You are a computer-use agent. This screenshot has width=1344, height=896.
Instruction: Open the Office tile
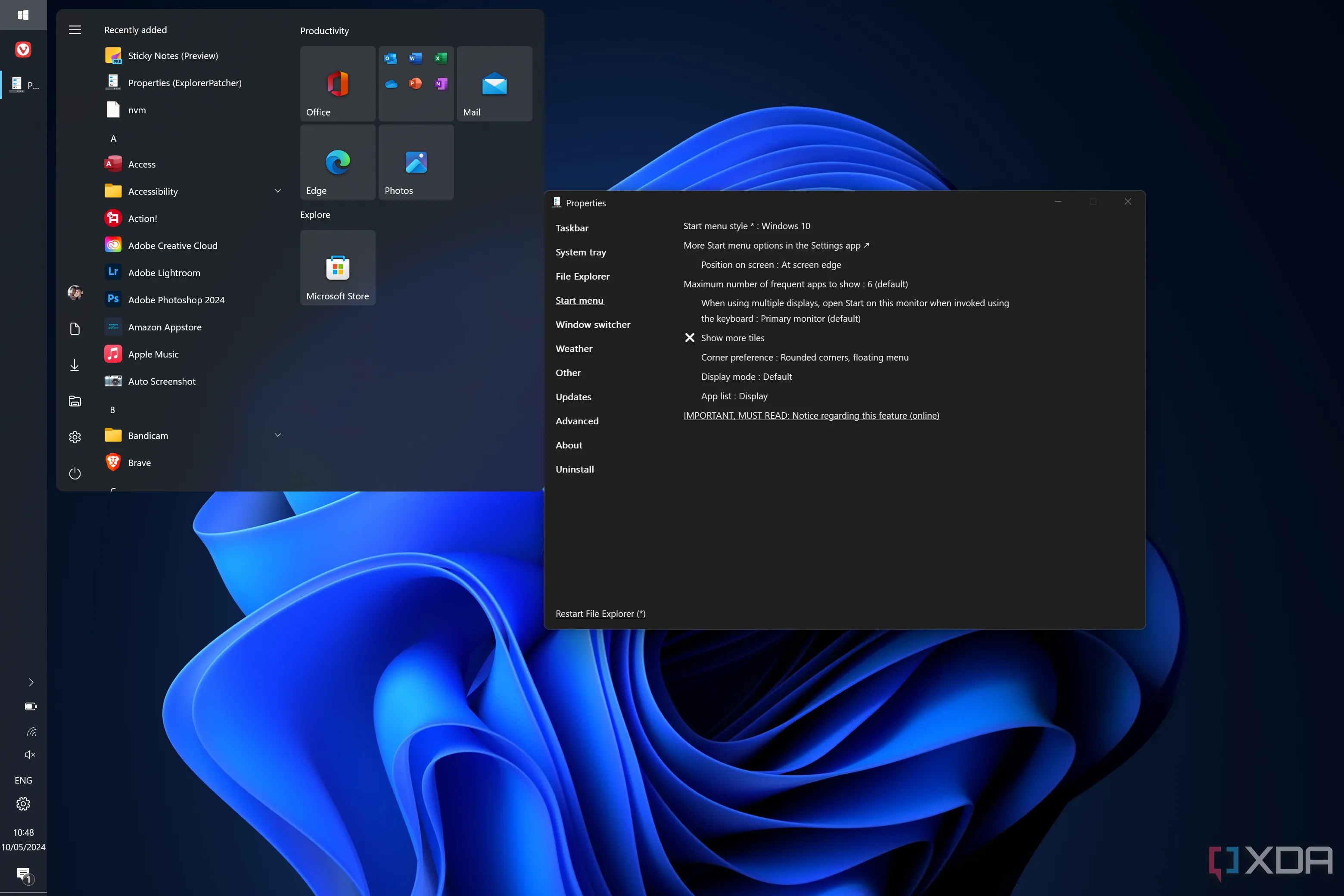click(x=338, y=84)
